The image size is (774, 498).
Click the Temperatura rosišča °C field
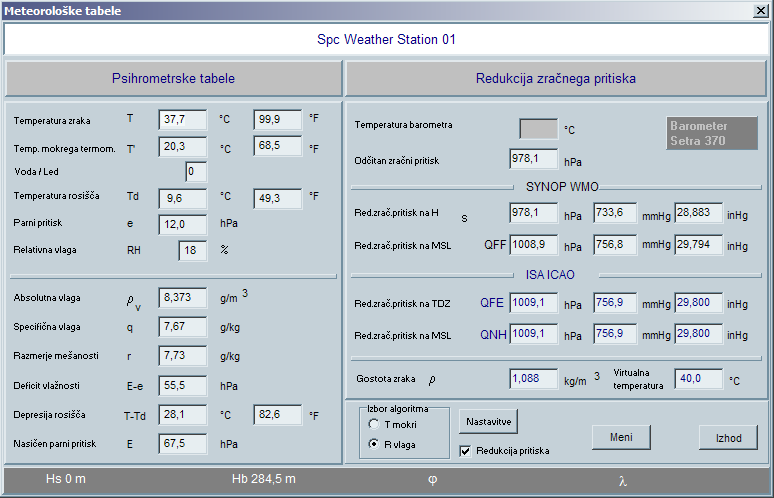(183, 198)
